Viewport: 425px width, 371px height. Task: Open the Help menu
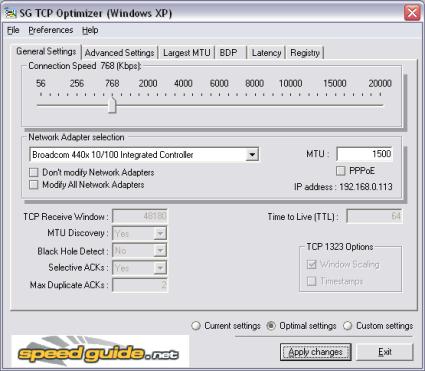pyautogui.click(x=90, y=30)
